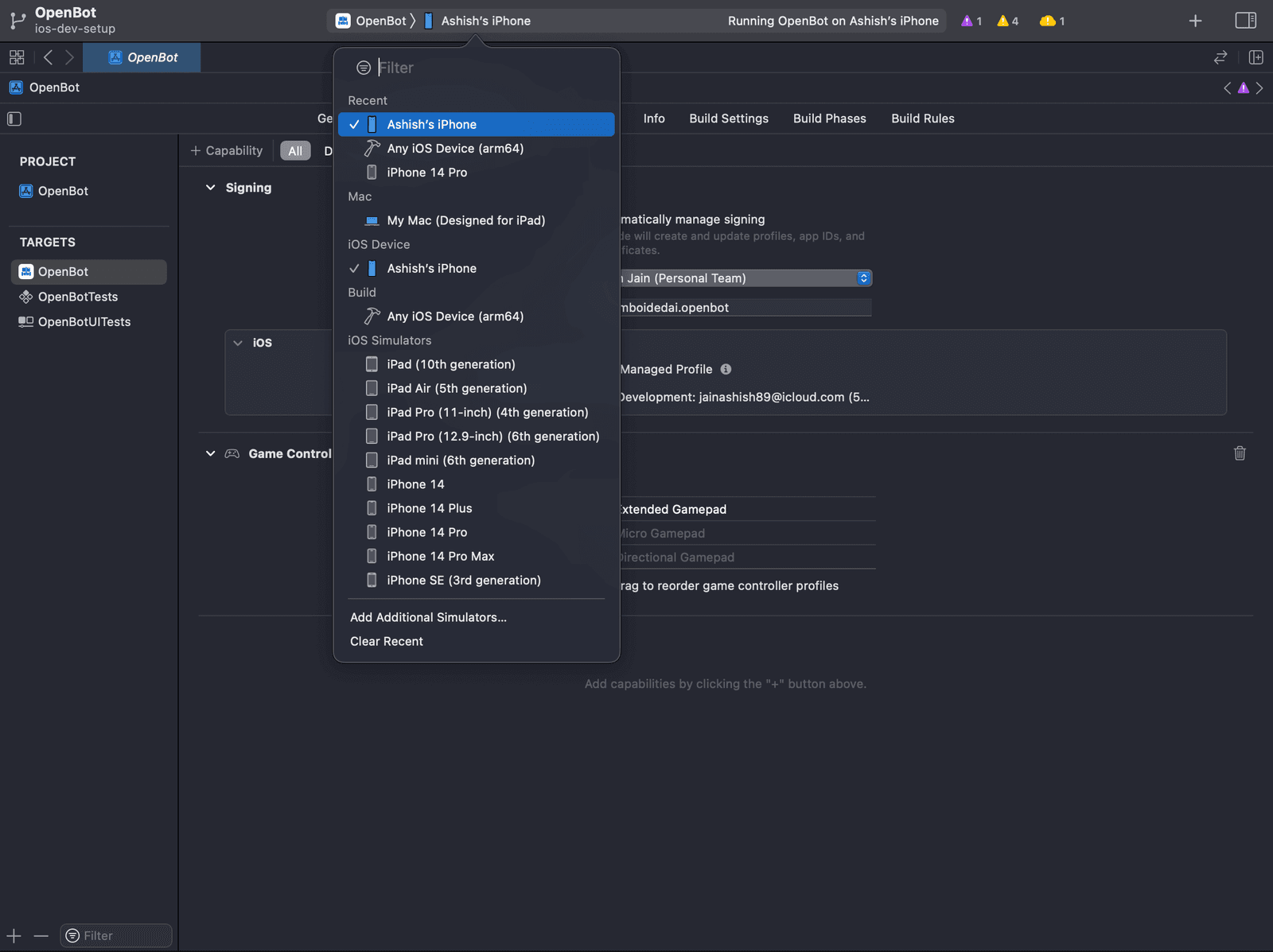Click Clear Recent

[387, 641]
